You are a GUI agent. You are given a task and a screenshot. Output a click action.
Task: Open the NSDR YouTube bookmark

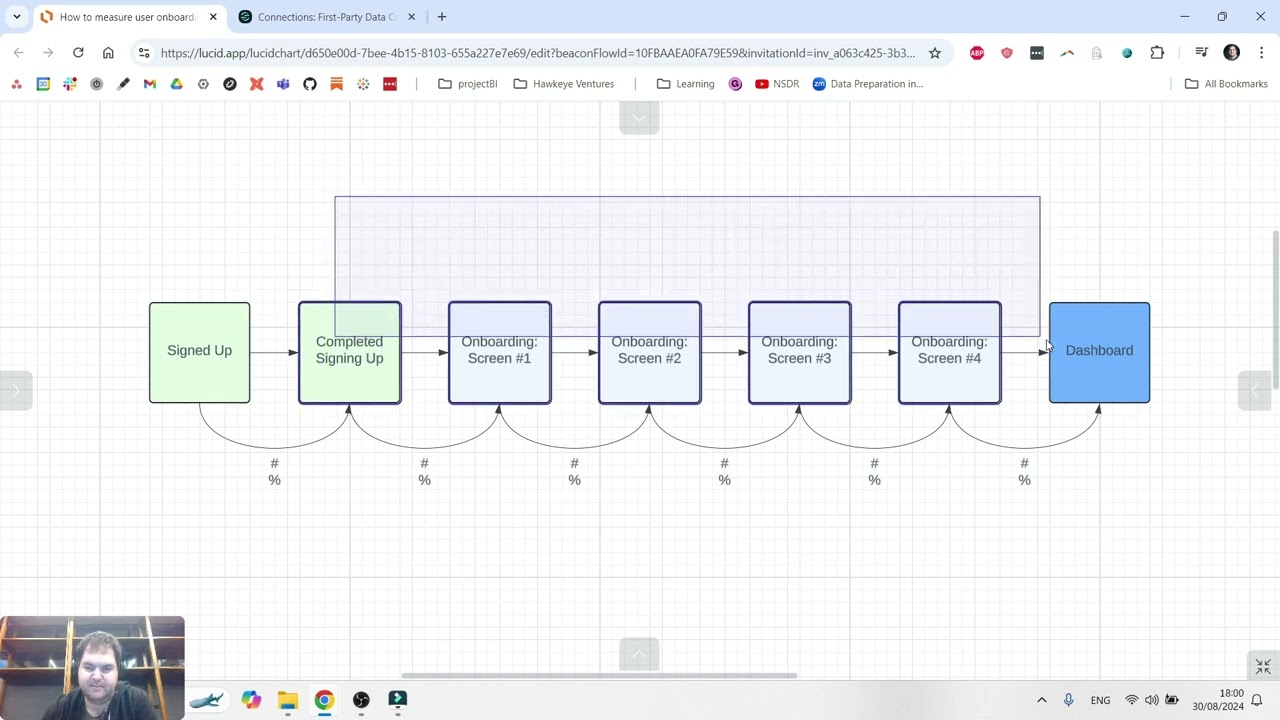(777, 84)
